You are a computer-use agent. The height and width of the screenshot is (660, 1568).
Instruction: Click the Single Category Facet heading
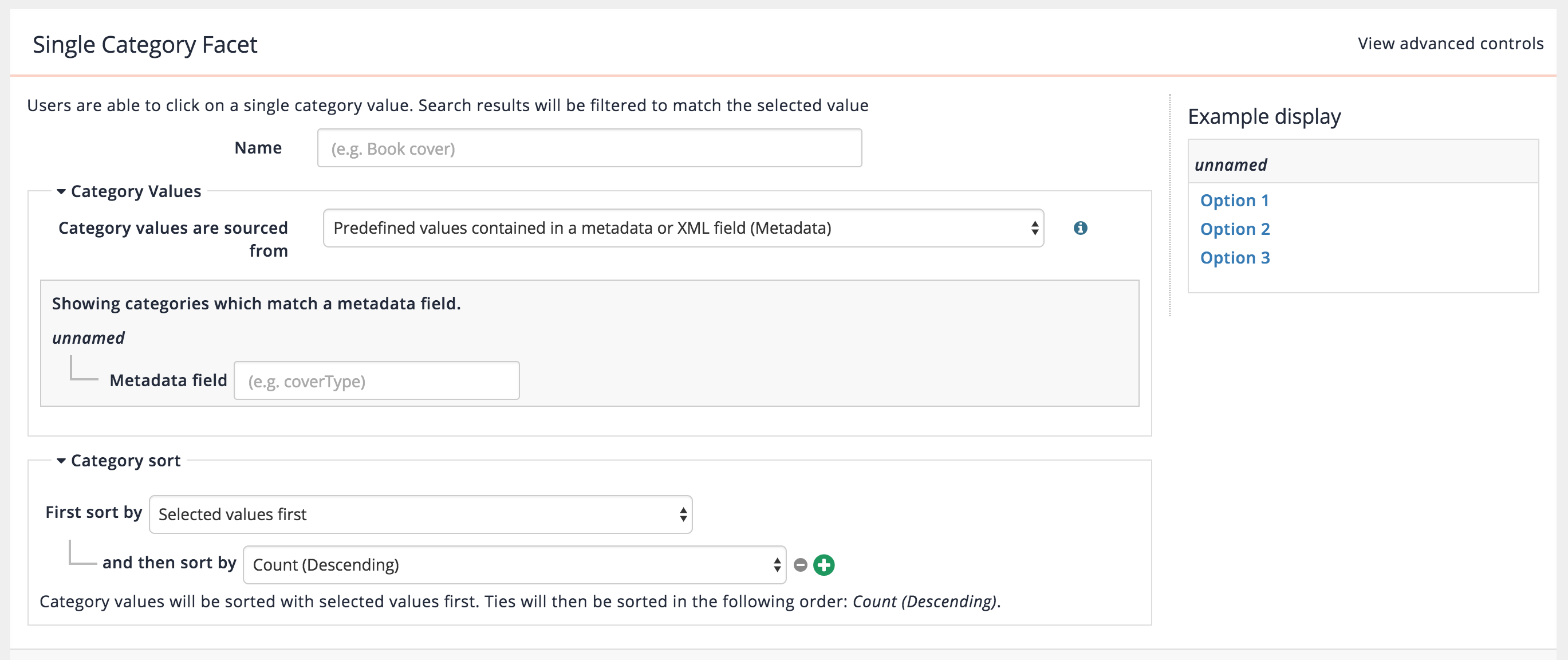point(145,45)
